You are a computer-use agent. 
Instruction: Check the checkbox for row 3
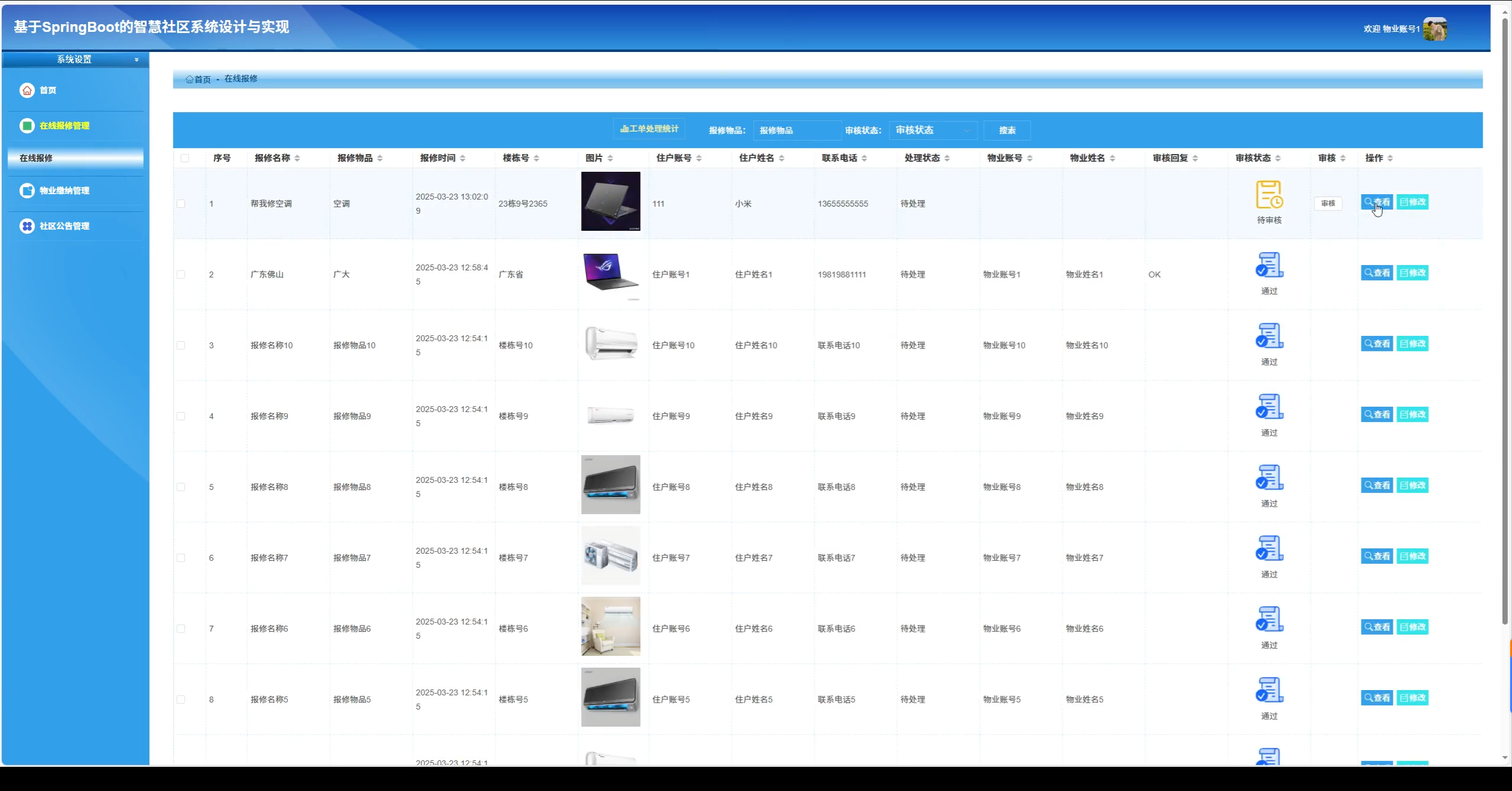tap(181, 345)
